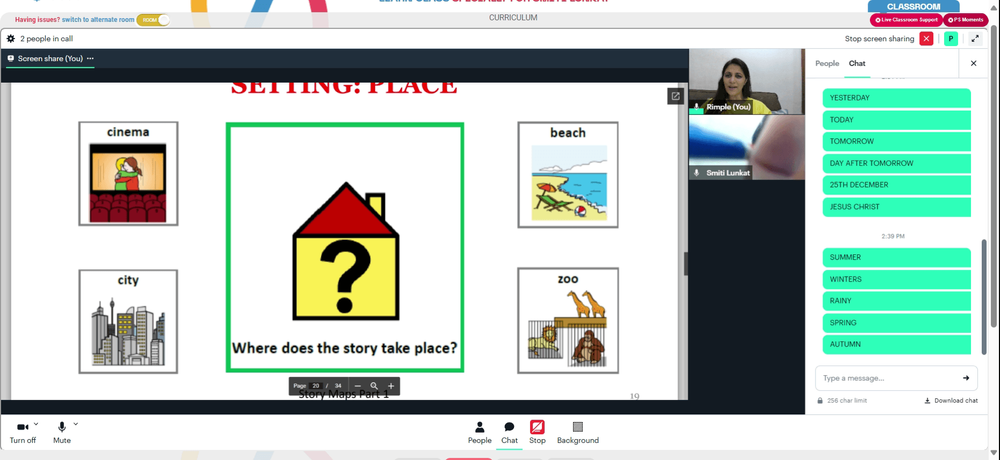Click the green P participant badge
Image resolution: width=1000 pixels, height=460 pixels.
pos(951,39)
